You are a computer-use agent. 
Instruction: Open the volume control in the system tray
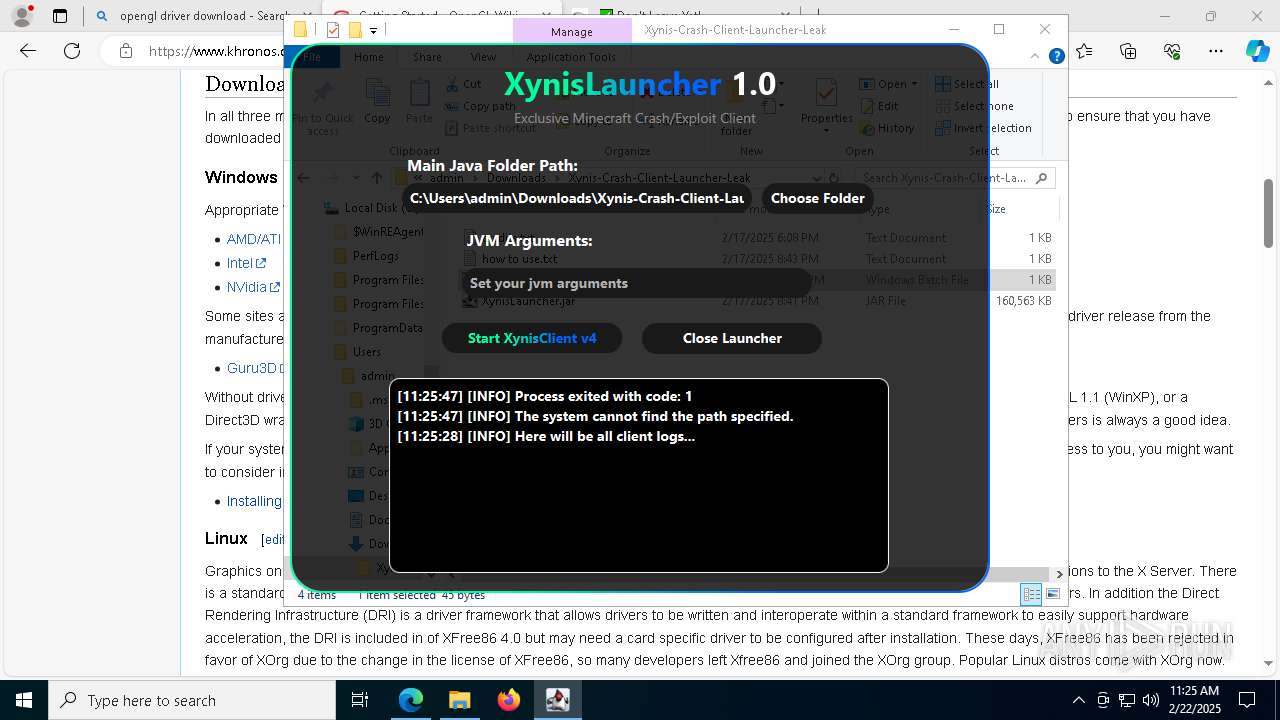tap(1151, 700)
